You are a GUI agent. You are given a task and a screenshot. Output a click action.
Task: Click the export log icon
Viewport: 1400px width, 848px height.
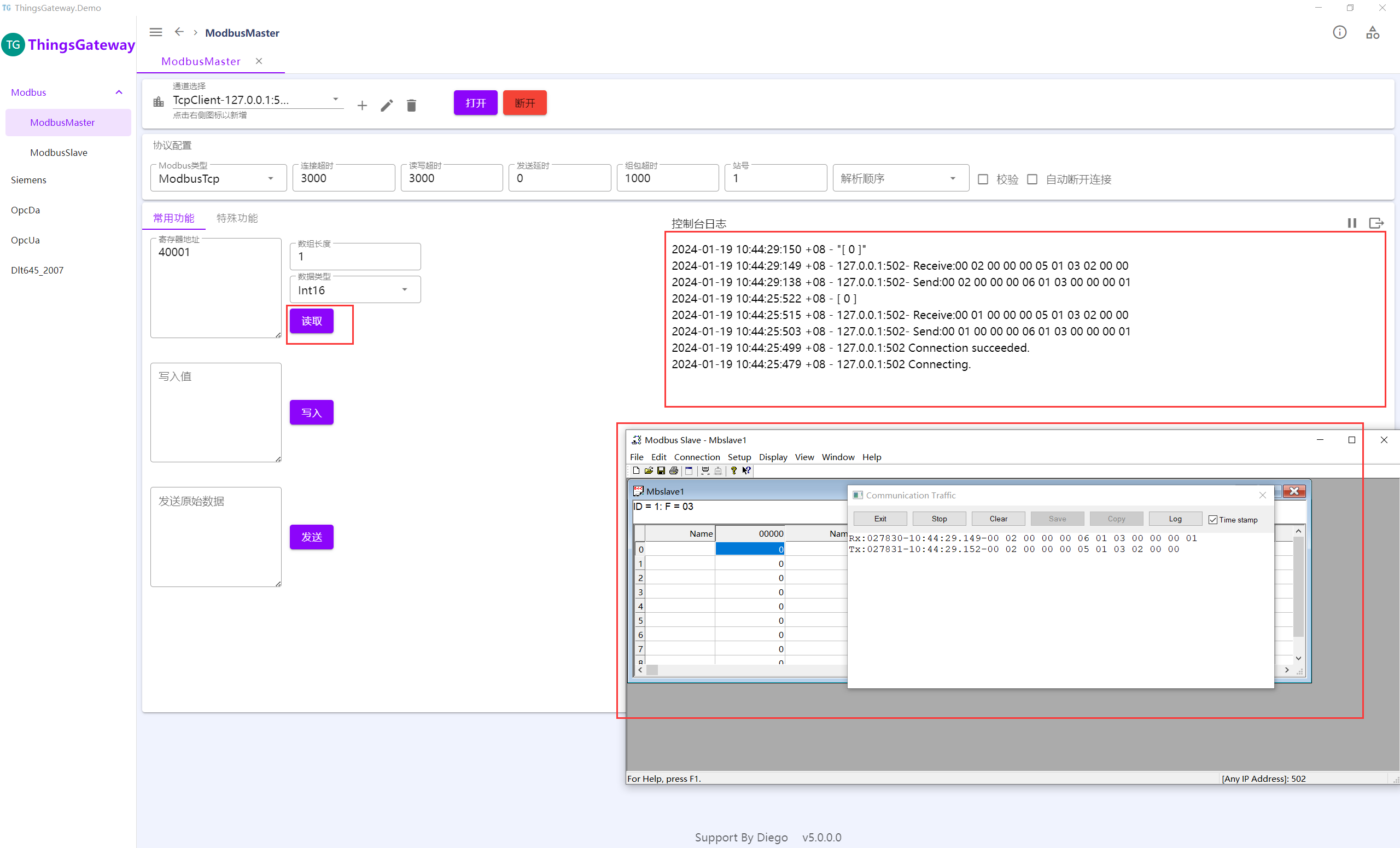1375,223
